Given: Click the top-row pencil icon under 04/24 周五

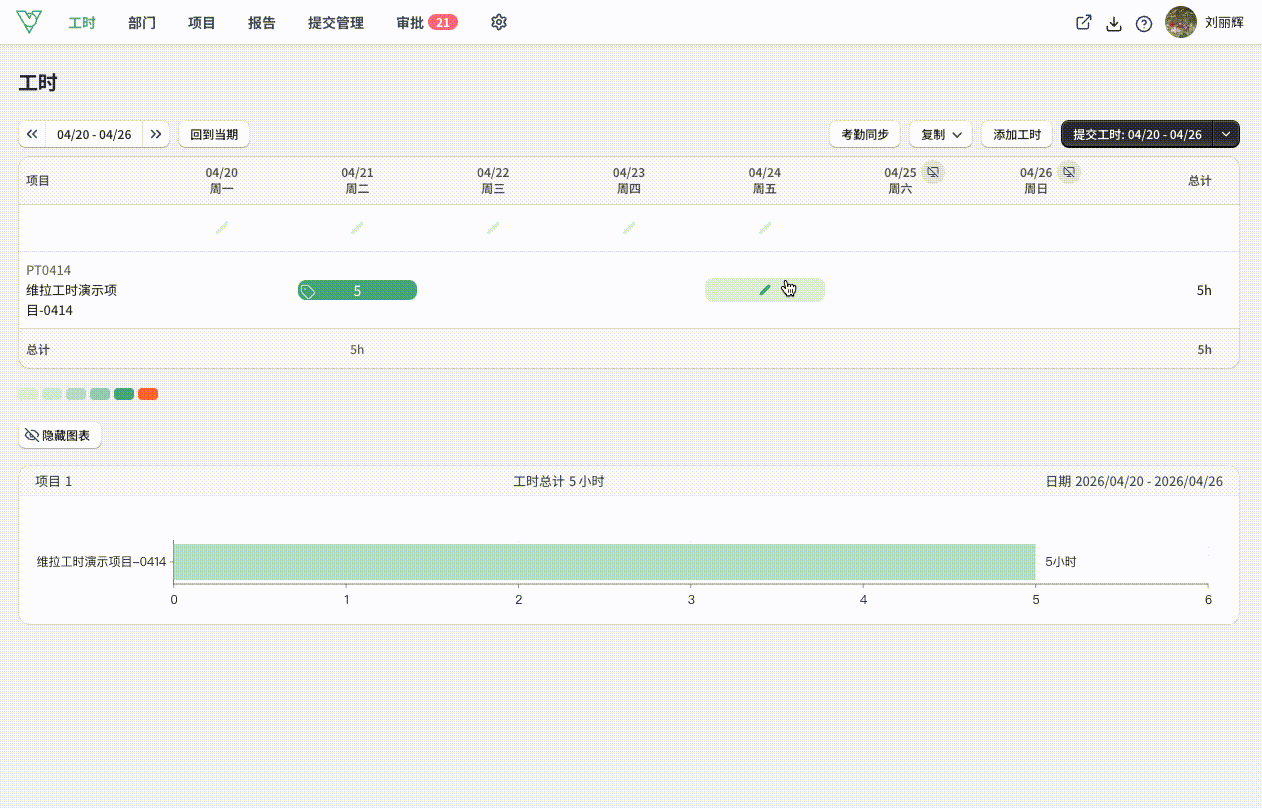Looking at the screenshot, I should 765,228.
